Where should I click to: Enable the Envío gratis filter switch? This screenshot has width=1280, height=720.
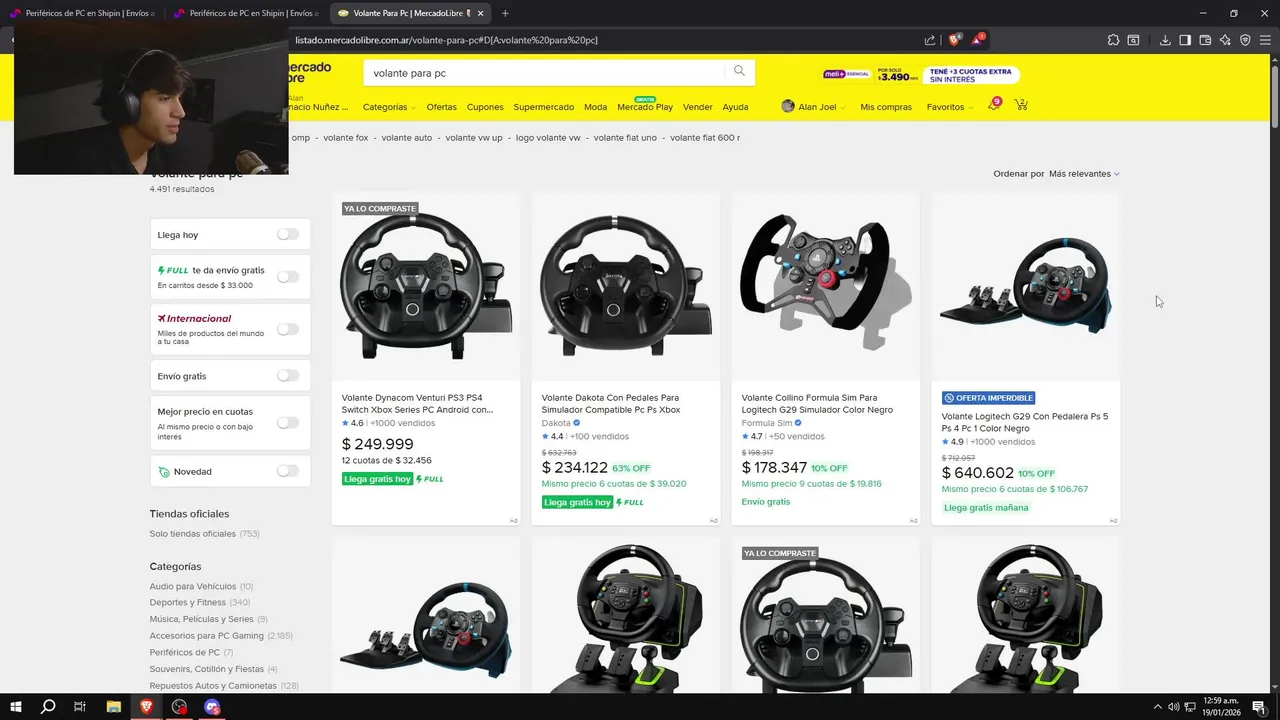pos(288,375)
